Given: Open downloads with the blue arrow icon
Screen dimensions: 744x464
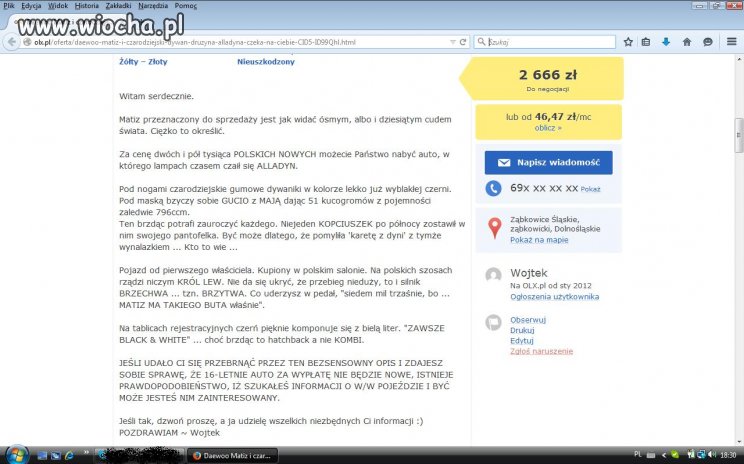Looking at the screenshot, I should tap(666, 42).
